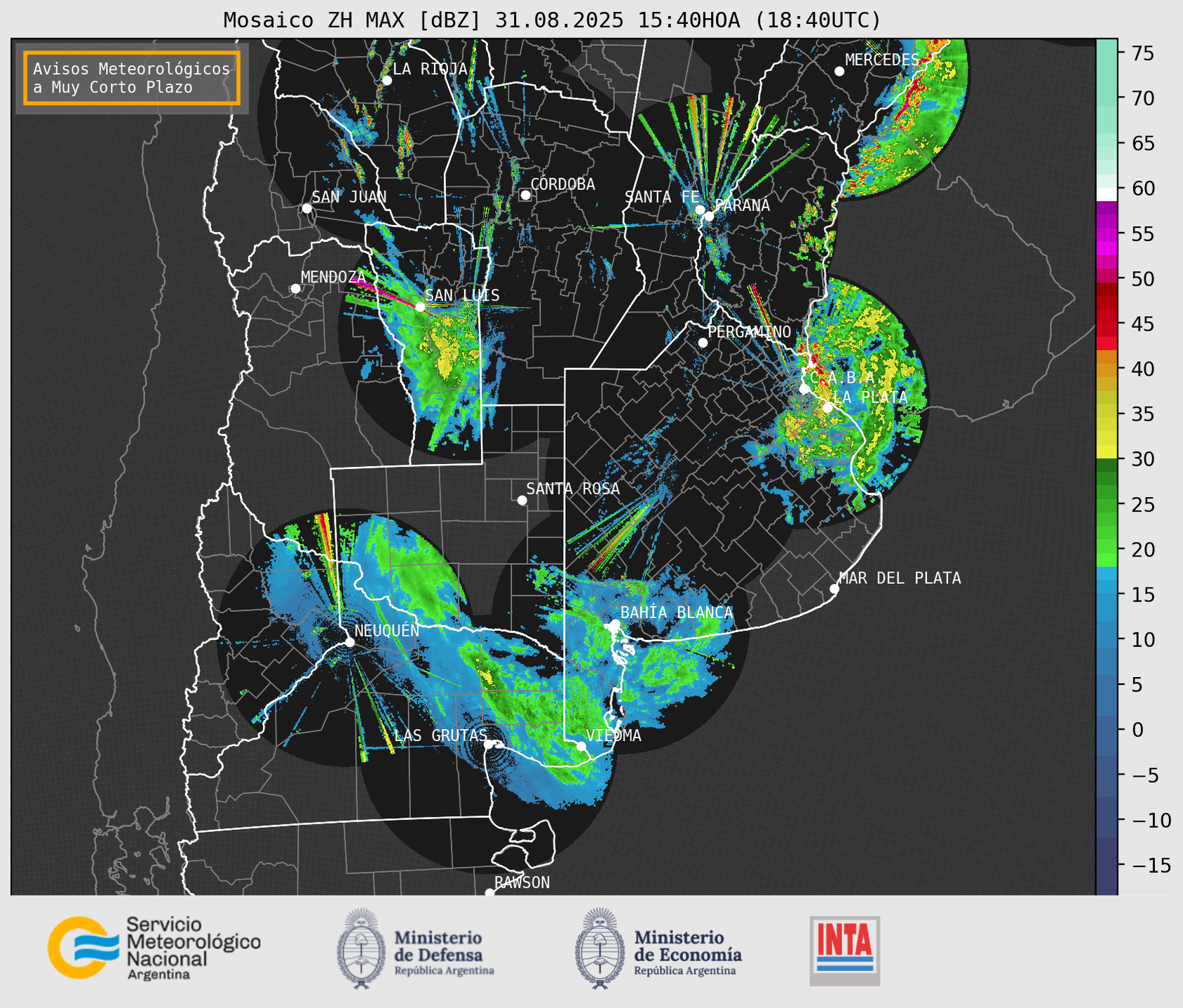Click the MERCEDES city marker dot

839,71
